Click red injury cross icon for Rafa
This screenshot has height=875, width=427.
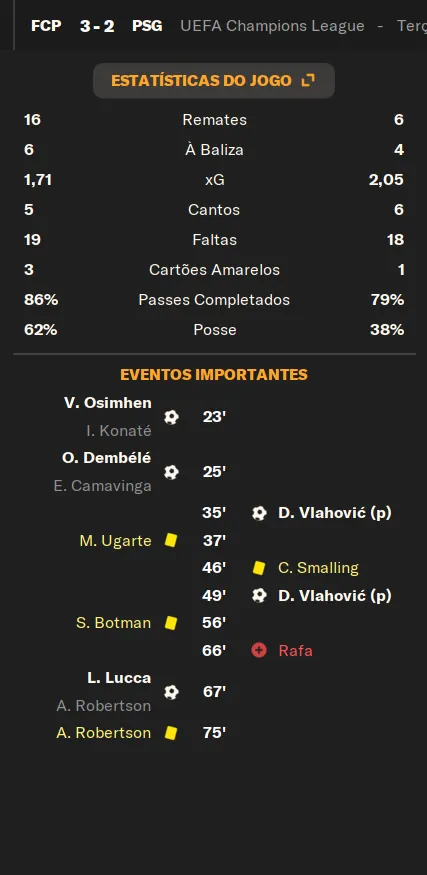click(259, 650)
